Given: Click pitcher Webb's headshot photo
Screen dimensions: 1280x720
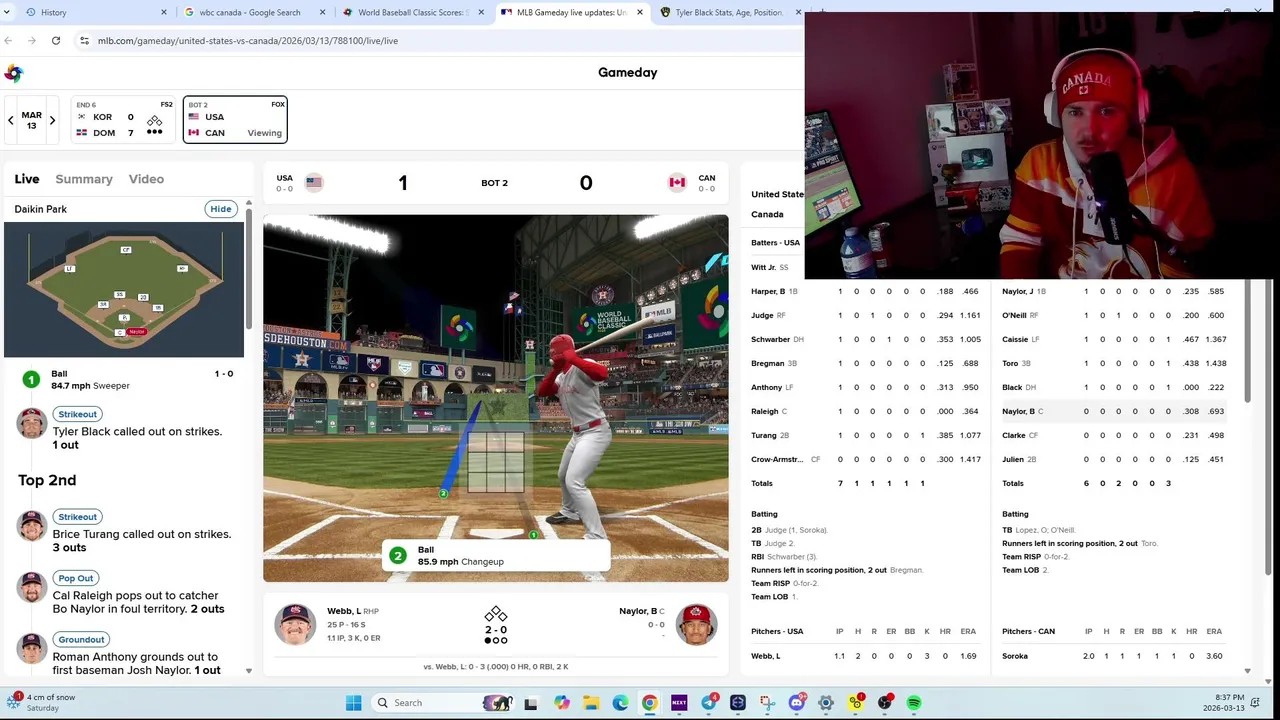Looking at the screenshot, I should click(x=295, y=624).
